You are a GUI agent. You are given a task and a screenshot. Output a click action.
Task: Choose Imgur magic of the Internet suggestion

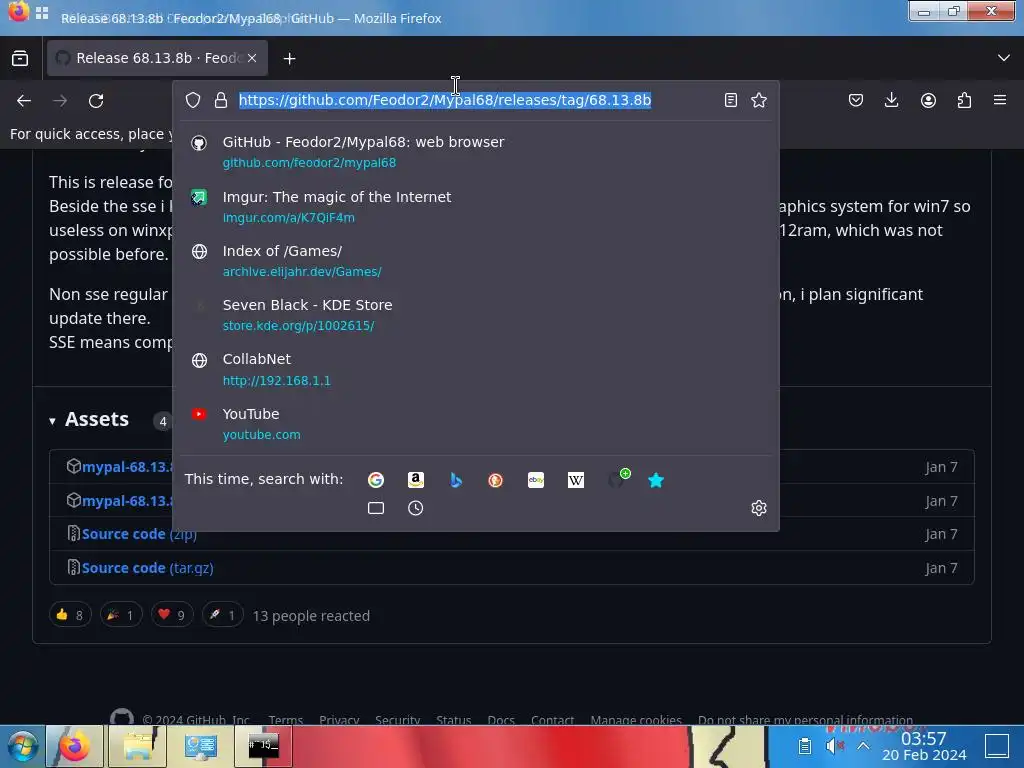pyautogui.click(x=475, y=206)
